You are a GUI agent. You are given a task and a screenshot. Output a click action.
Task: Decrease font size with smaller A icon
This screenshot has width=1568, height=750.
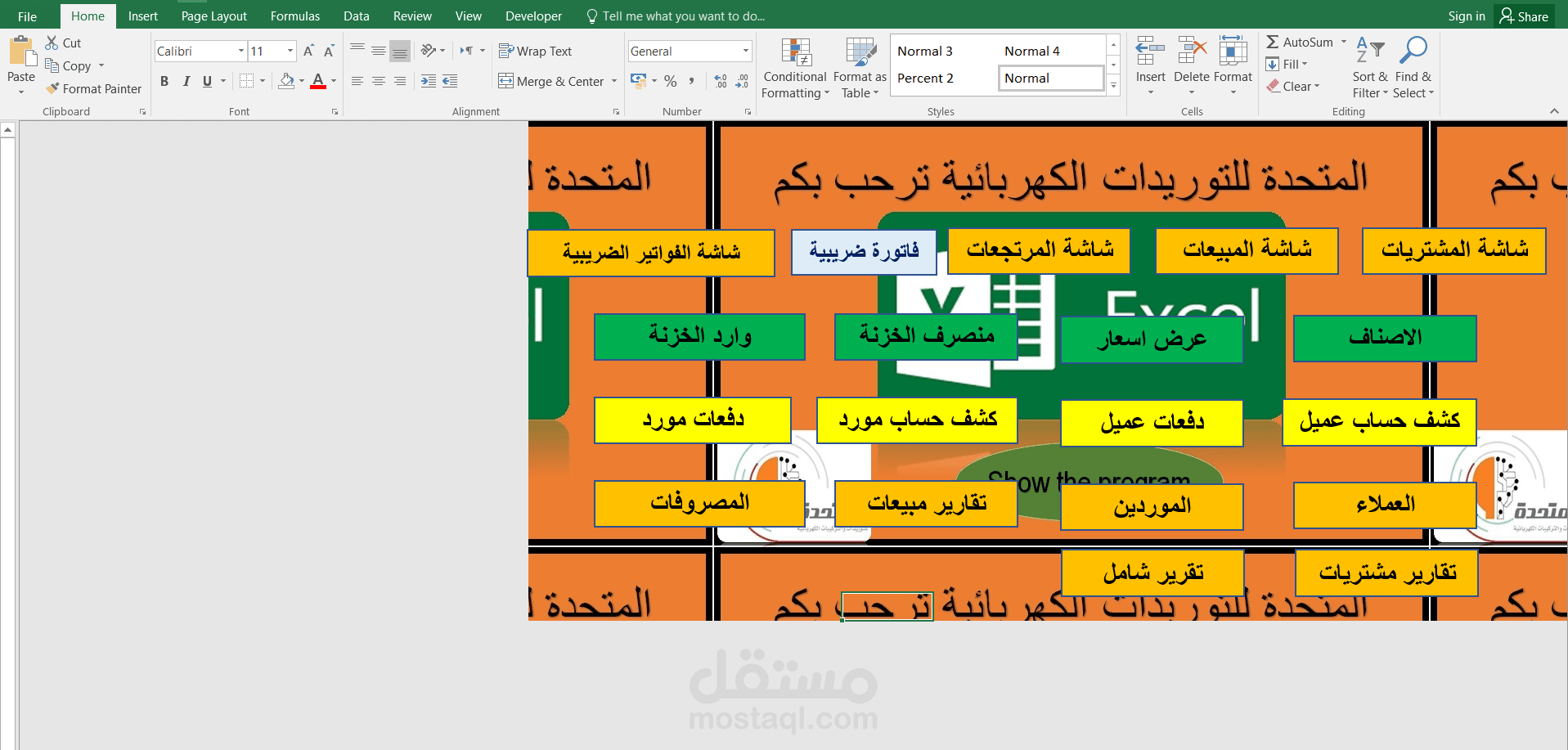[329, 51]
